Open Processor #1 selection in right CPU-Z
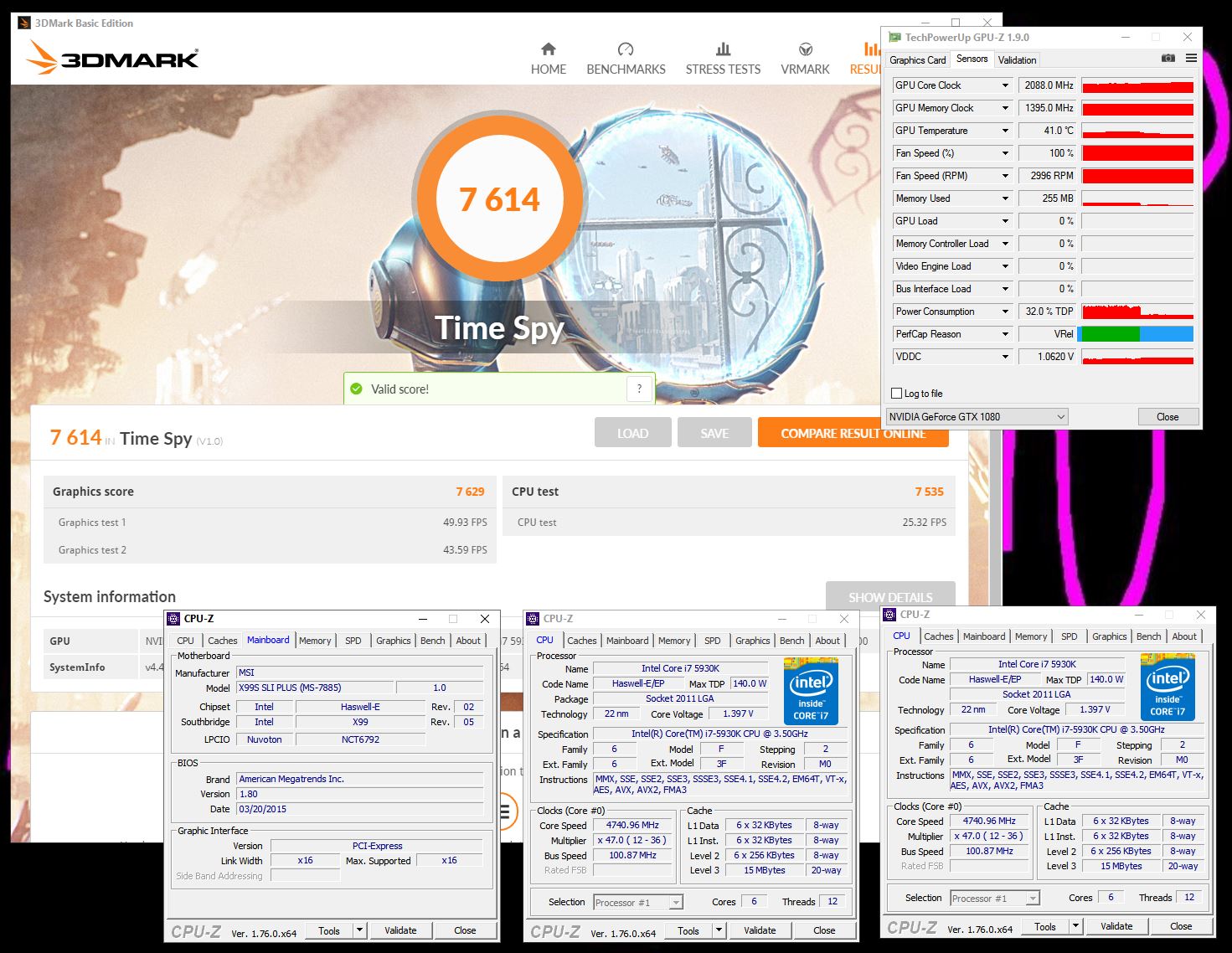This screenshot has width=1232, height=953. 995,899
